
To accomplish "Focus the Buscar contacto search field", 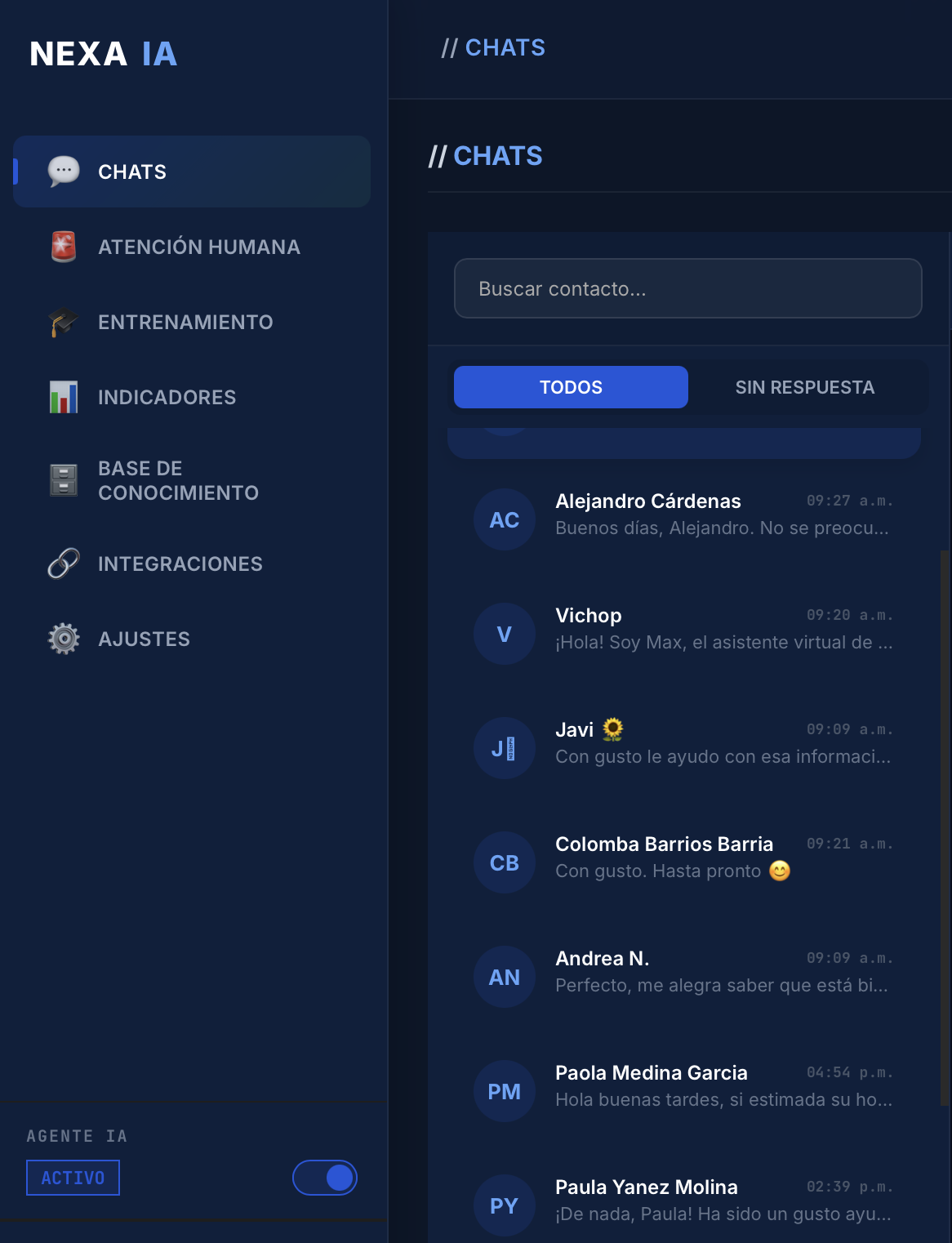I will pyautogui.click(x=688, y=288).
